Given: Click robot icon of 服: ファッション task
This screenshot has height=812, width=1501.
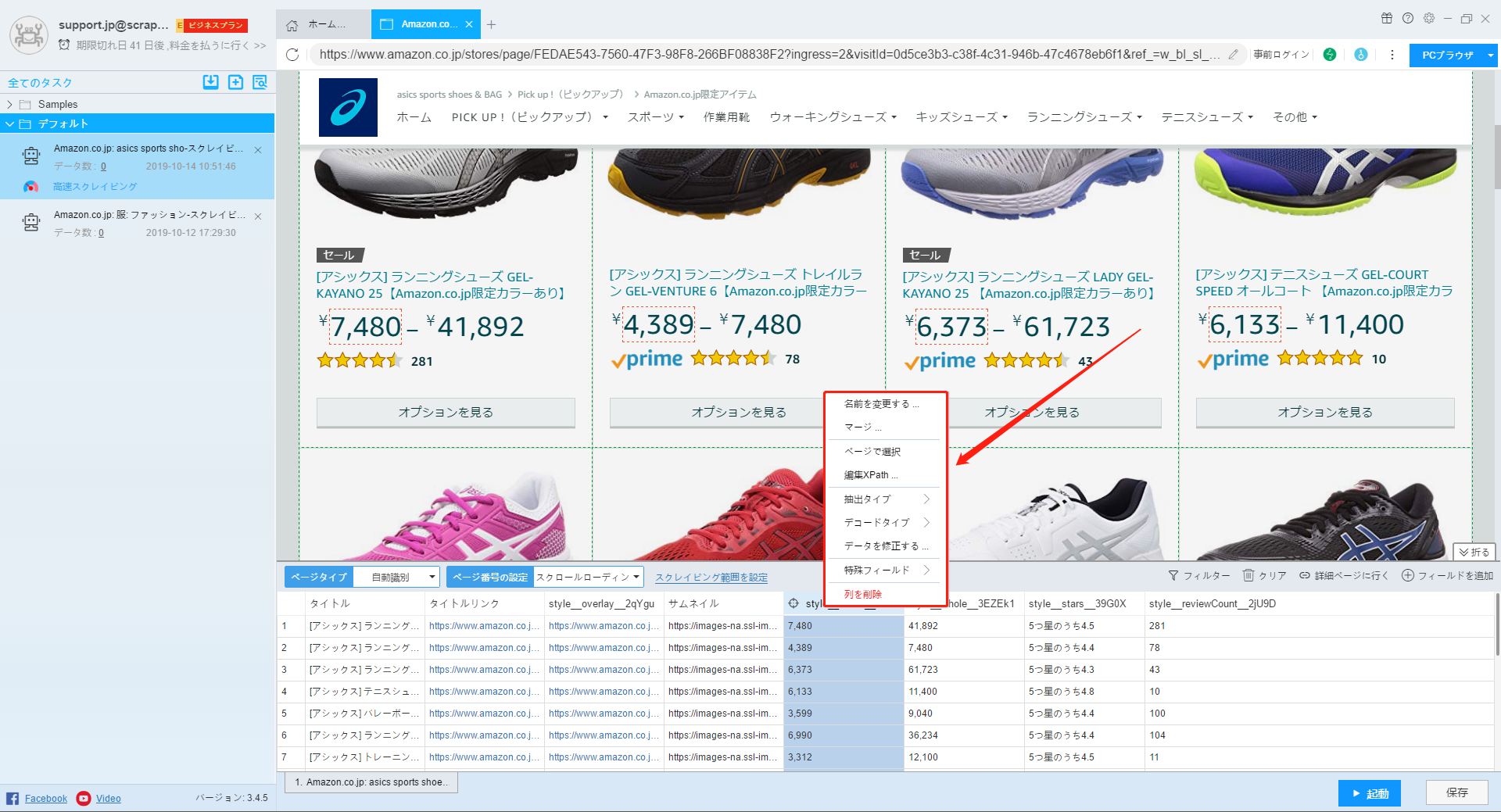Looking at the screenshot, I should [31, 223].
